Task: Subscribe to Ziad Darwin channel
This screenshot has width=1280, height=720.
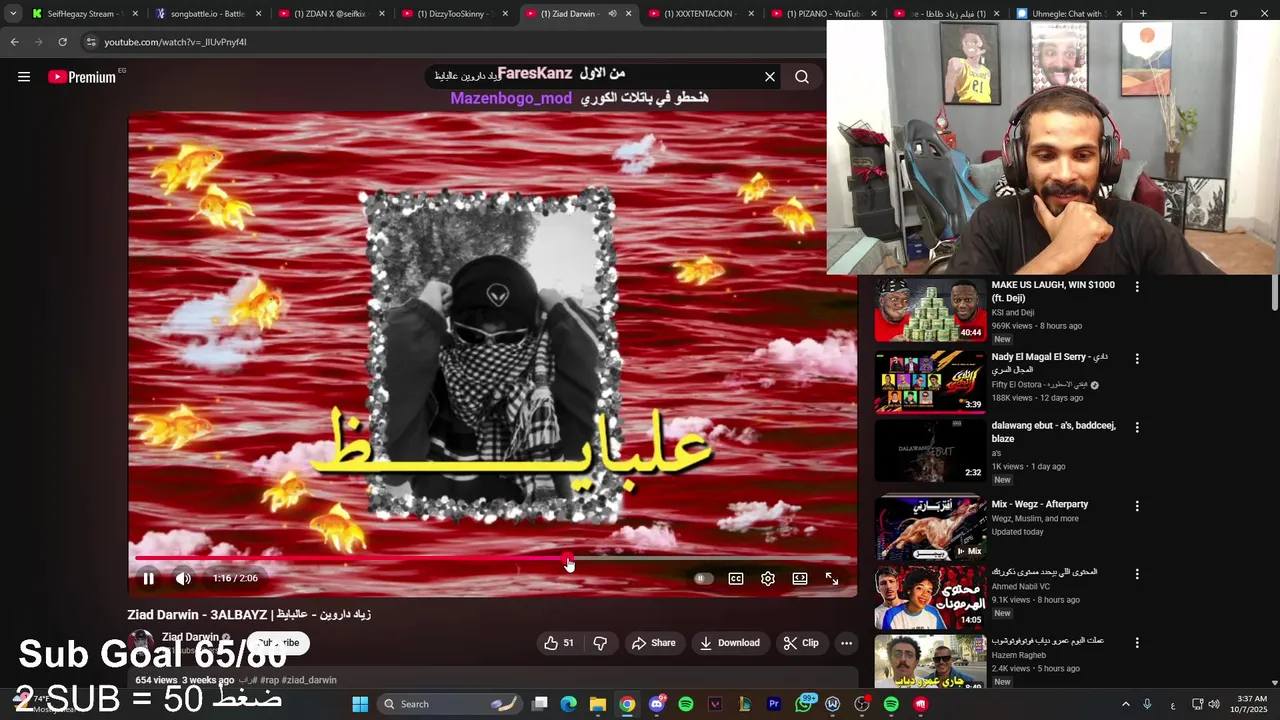Action: pyautogui.click(x=279, y=643)
